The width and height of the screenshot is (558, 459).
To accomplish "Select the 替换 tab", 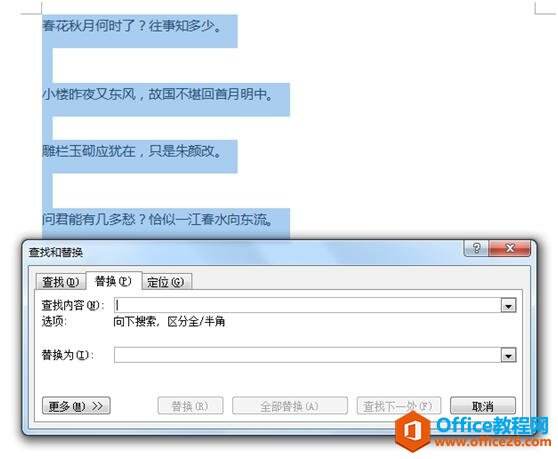I will tap(114, 281).
